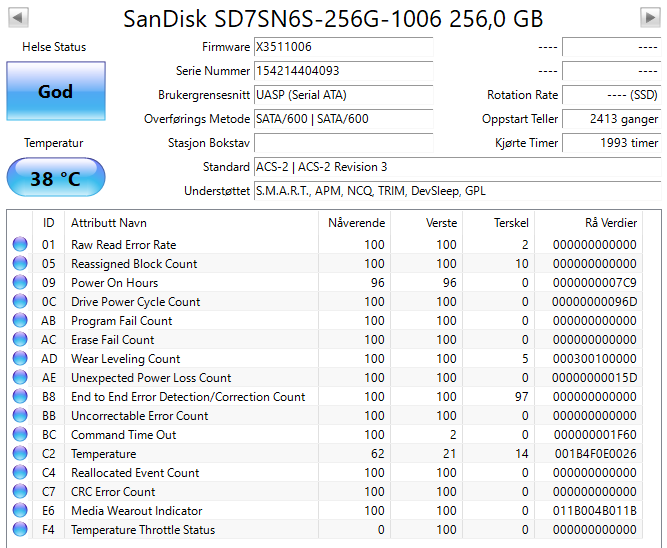Viewport: 667px width, 548px height.
Task: Select Wear Leveling Count attribute name
Action: click(125, 359)
